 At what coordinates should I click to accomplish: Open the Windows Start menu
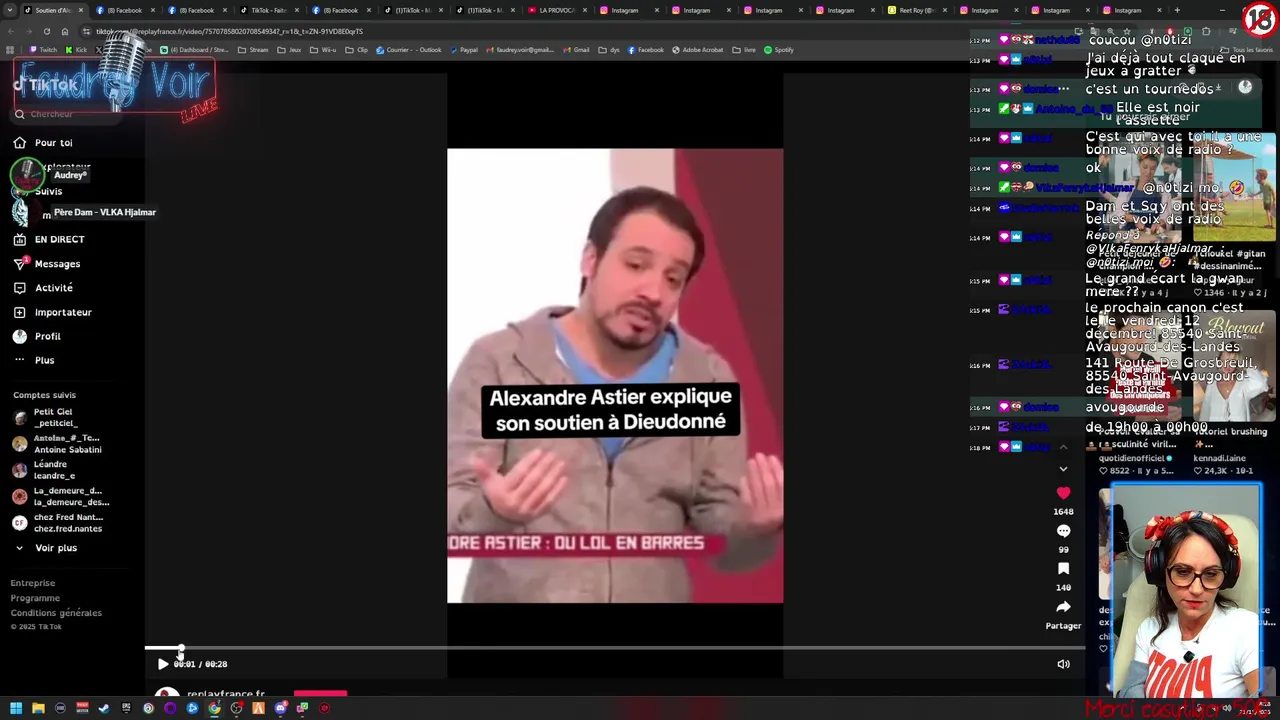15,708
